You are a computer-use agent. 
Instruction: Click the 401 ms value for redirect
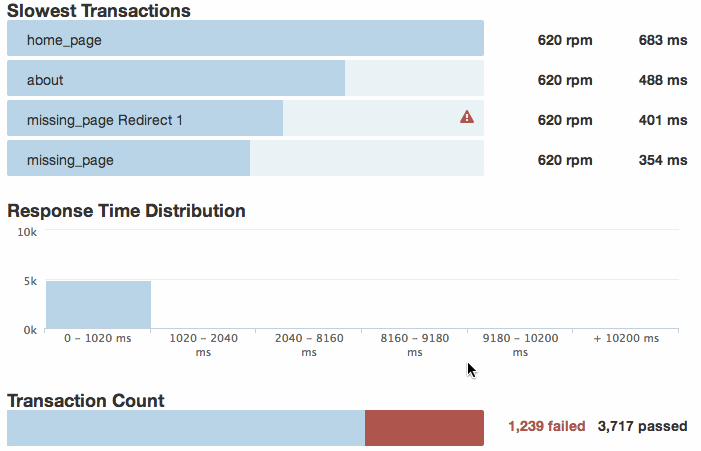click(663, 120)
